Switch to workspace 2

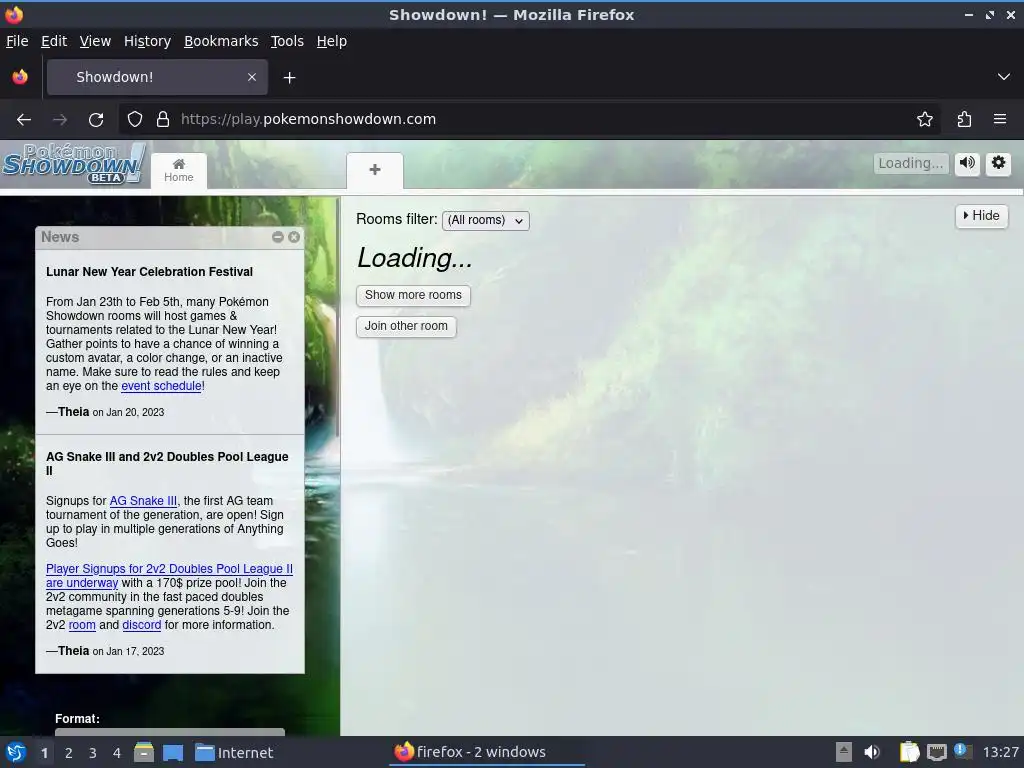[69, 753]
